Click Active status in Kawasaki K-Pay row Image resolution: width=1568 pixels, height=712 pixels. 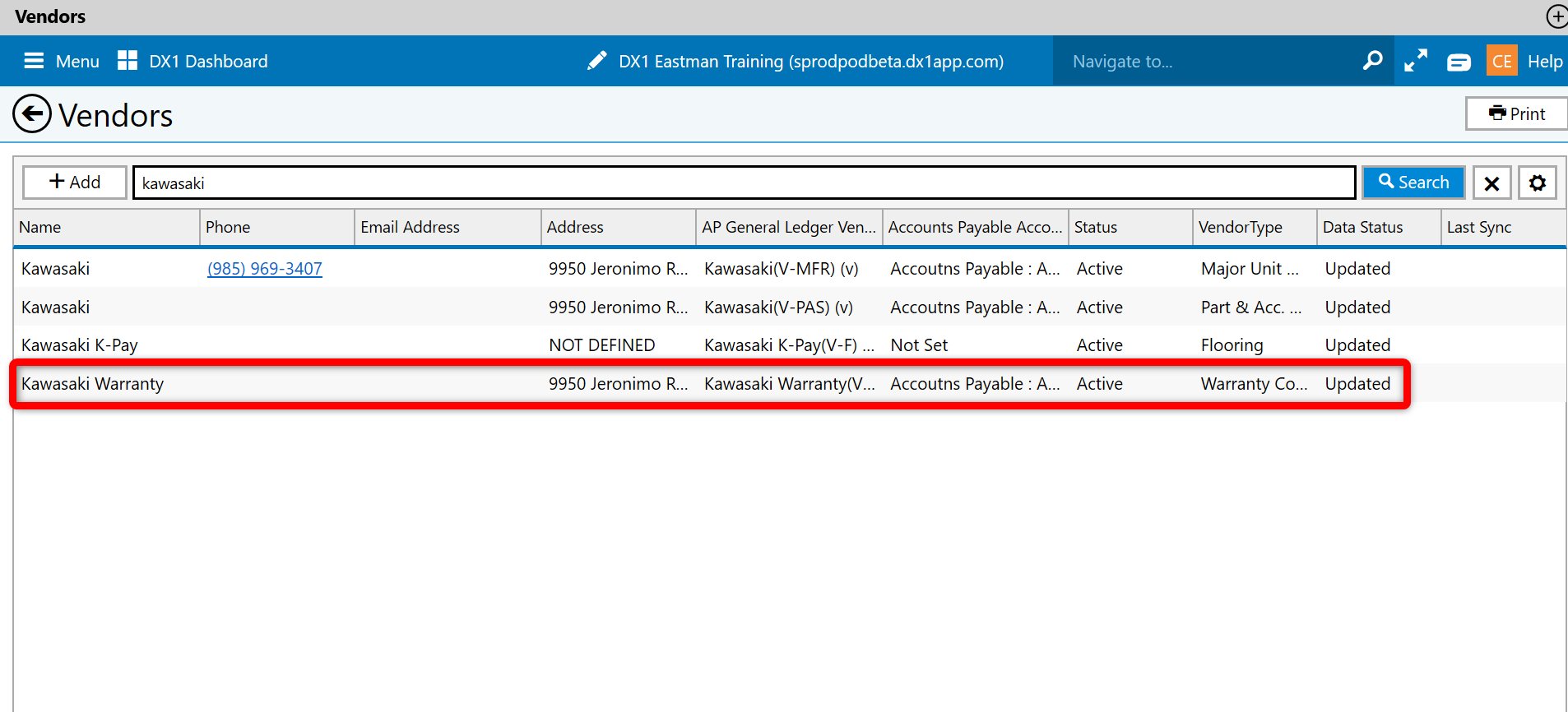click(1099, 345)
